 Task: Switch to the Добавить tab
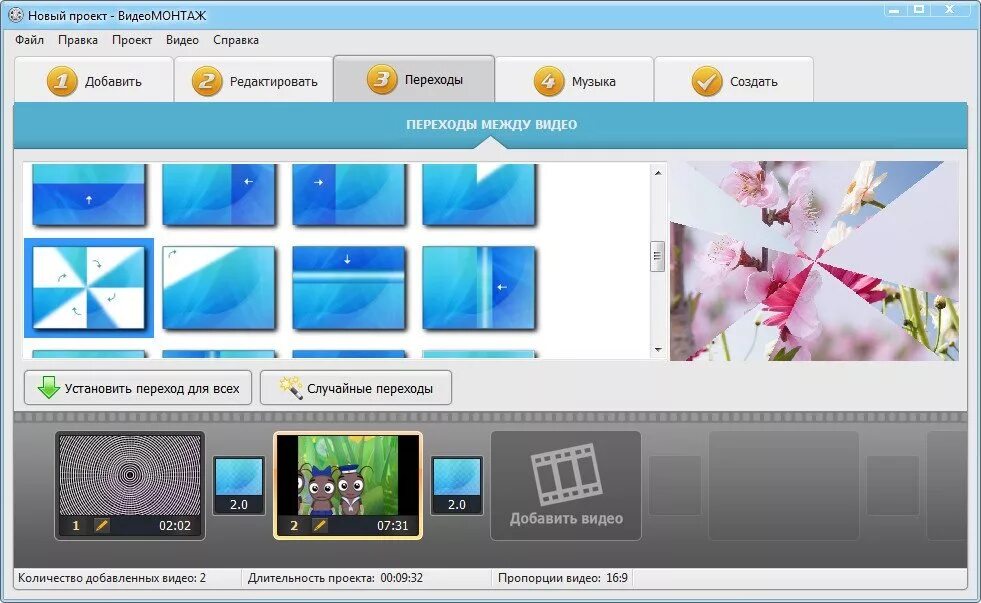[x=94, y=81]
